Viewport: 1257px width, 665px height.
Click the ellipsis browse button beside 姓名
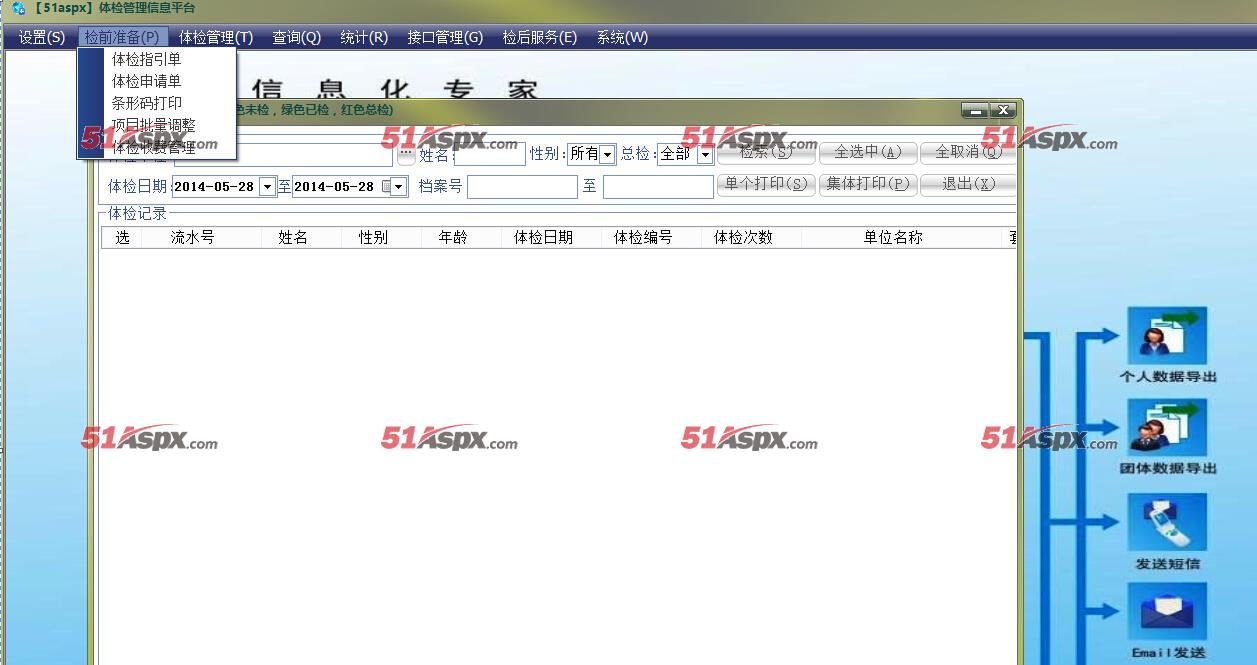point(406,154)
